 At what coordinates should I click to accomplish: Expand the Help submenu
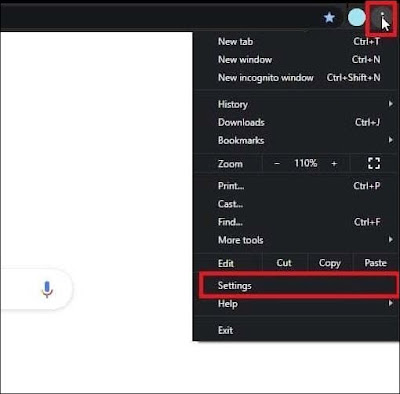[x=296, y=304]
